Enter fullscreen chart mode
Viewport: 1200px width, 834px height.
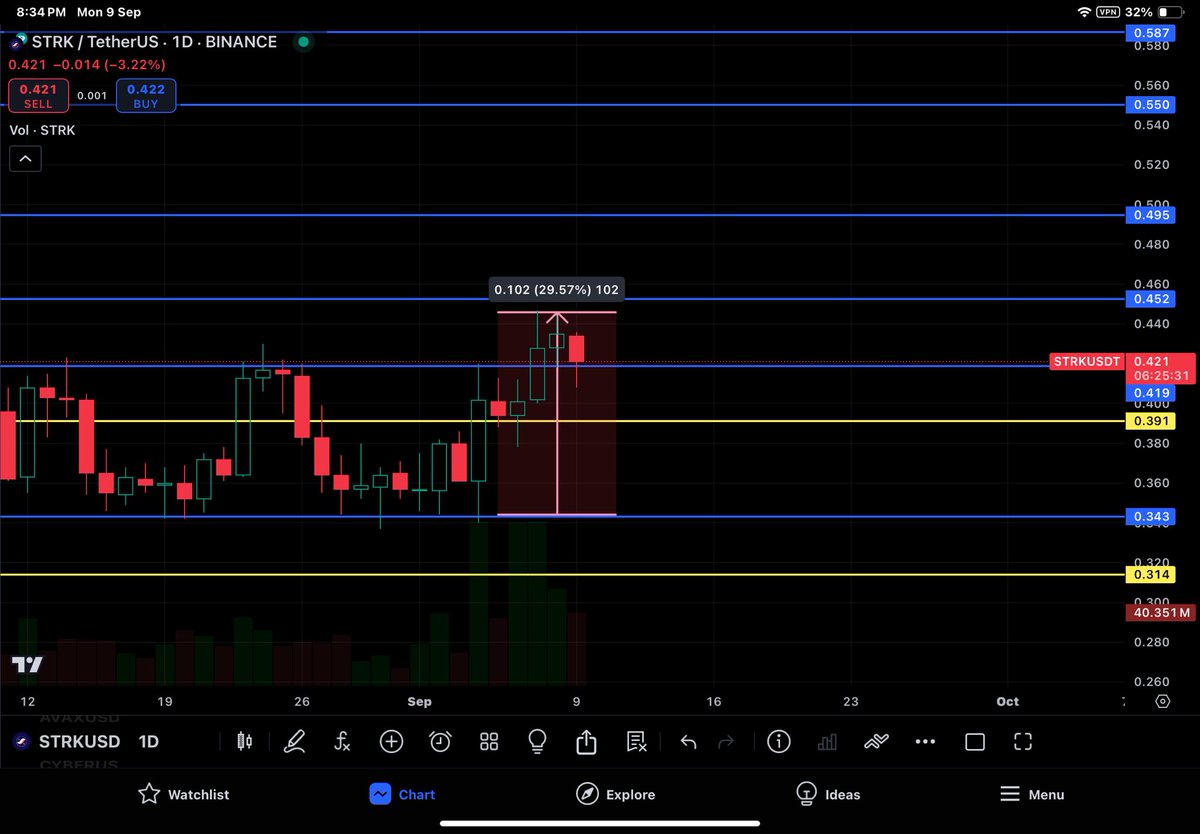coord(1023,741)
